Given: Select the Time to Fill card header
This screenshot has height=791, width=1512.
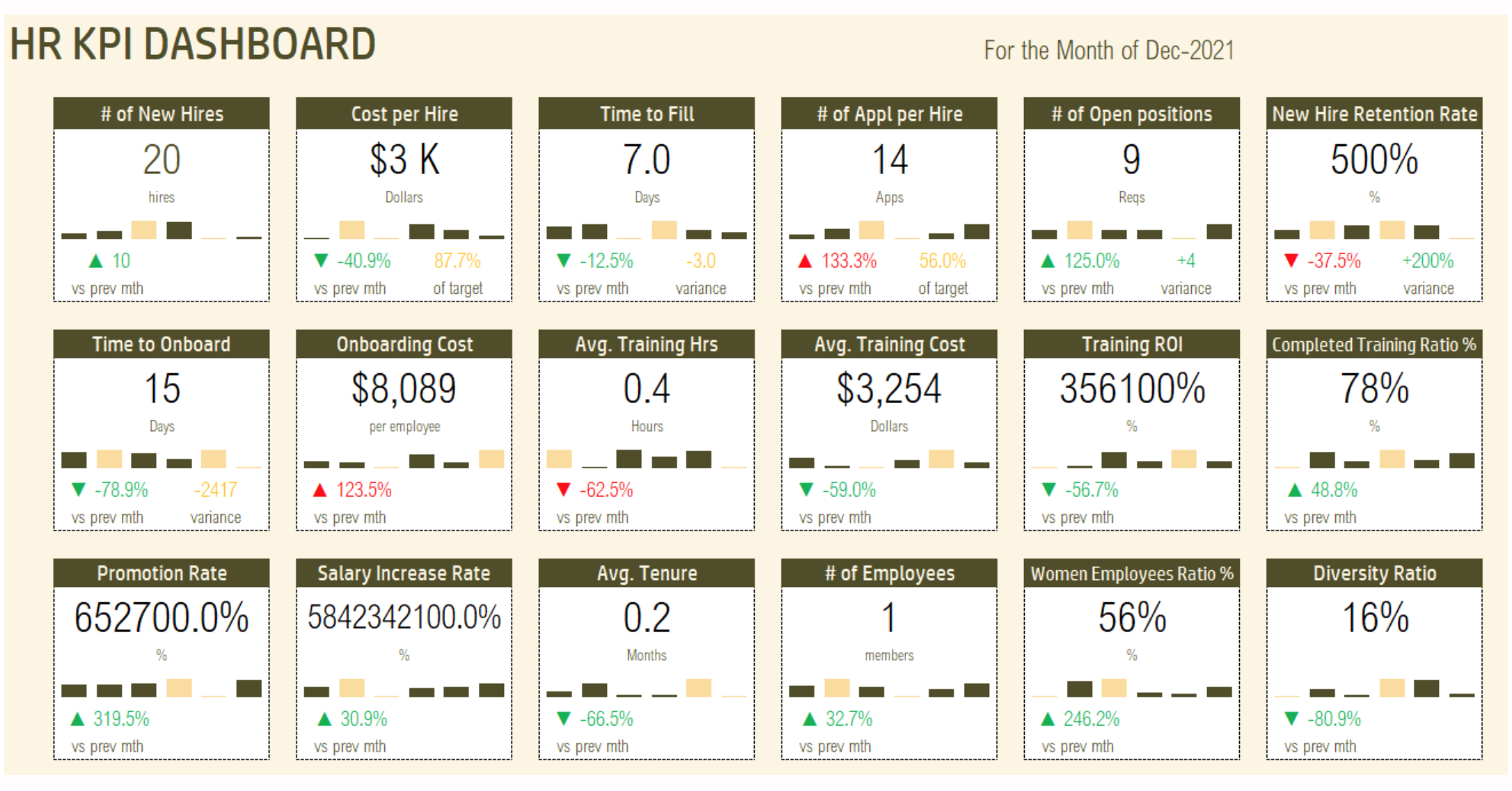Looking at the screenshot, I should [x=647, y=113].
